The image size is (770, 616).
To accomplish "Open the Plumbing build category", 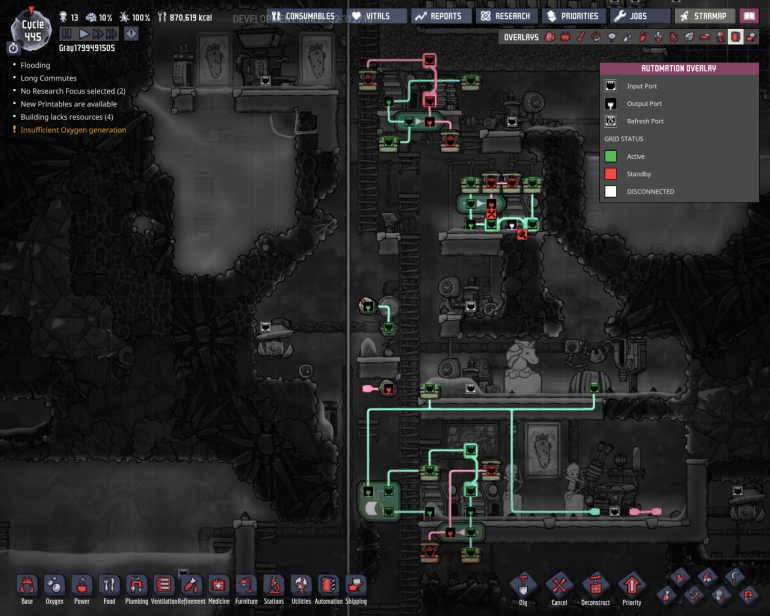I will pos(137,589).
